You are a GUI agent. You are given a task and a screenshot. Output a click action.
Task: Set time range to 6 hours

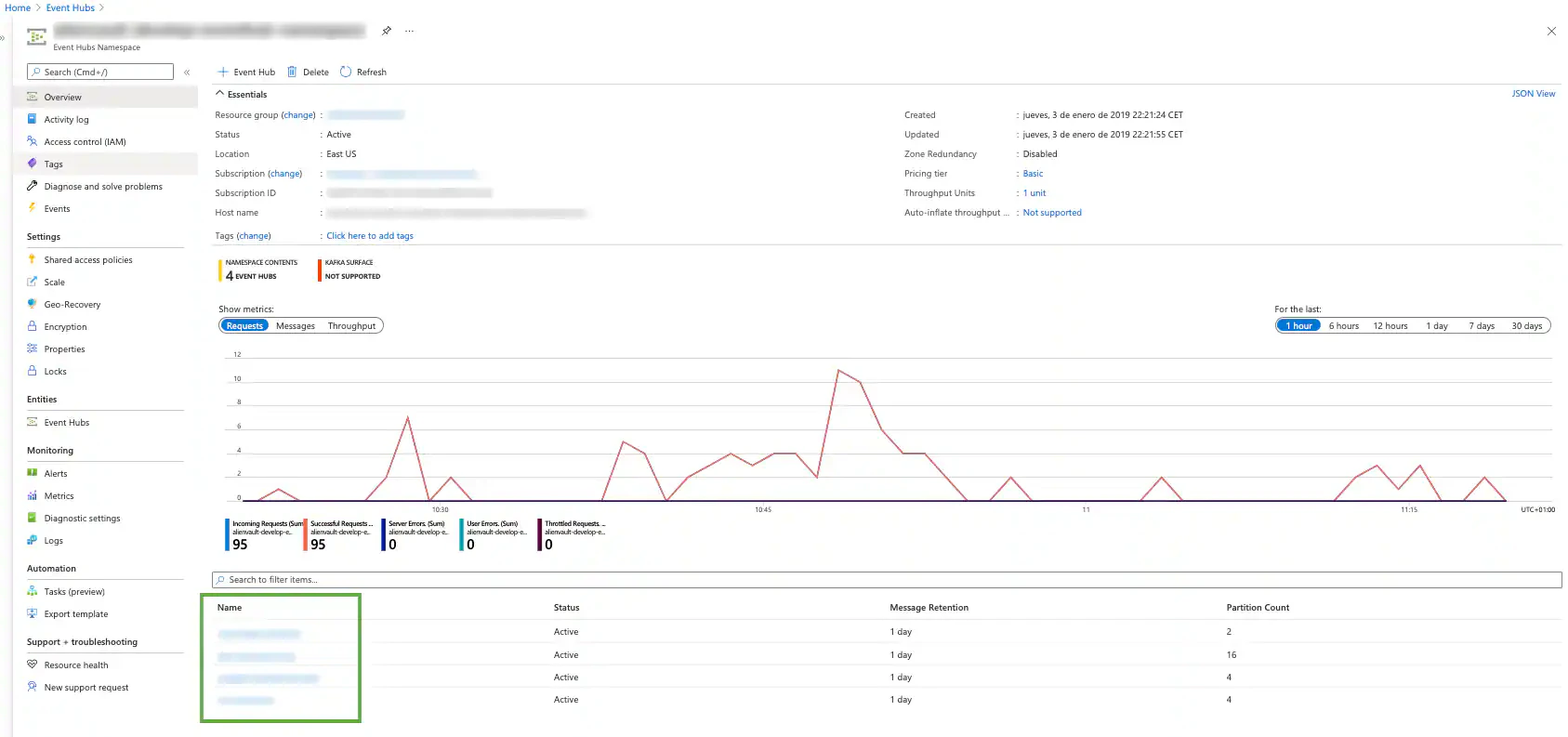pos(1343,326)
